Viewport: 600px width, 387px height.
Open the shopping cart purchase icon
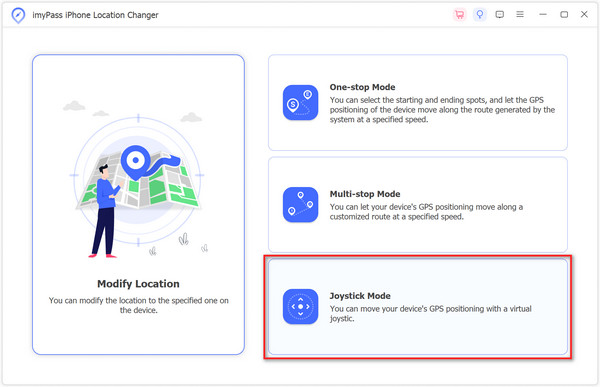tap(460, 15)
